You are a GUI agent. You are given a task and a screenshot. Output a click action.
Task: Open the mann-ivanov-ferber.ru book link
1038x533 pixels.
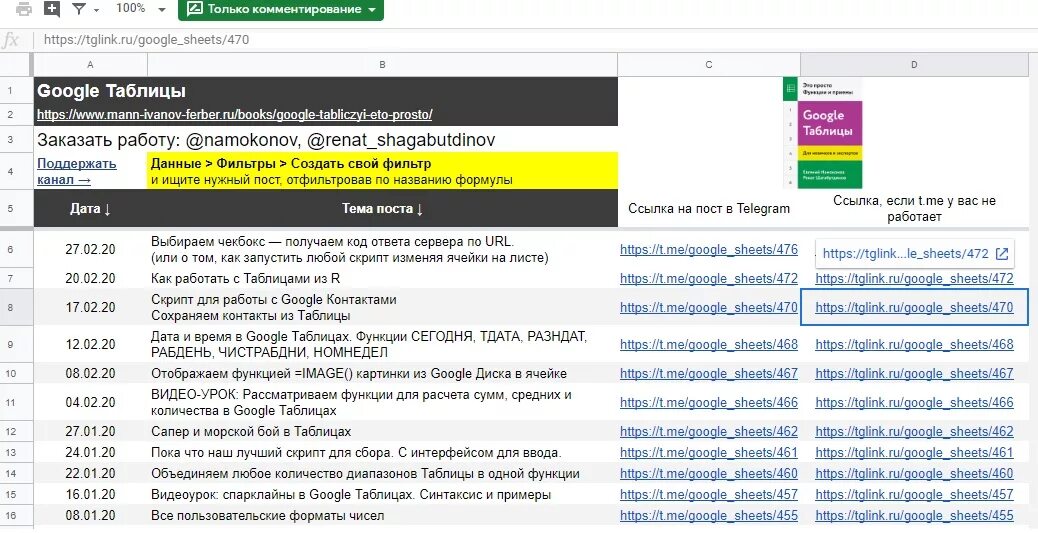pyautogui.click(x=234, y=115)
